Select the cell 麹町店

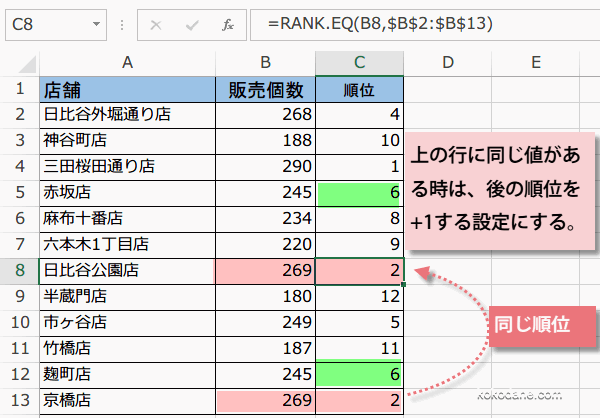[x=127, y=375]
